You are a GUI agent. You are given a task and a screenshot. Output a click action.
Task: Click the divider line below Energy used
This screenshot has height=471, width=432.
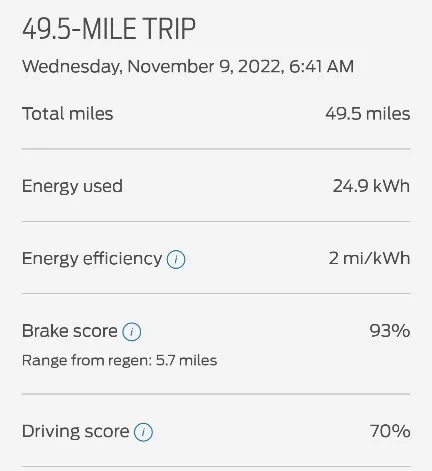(216, 221)
